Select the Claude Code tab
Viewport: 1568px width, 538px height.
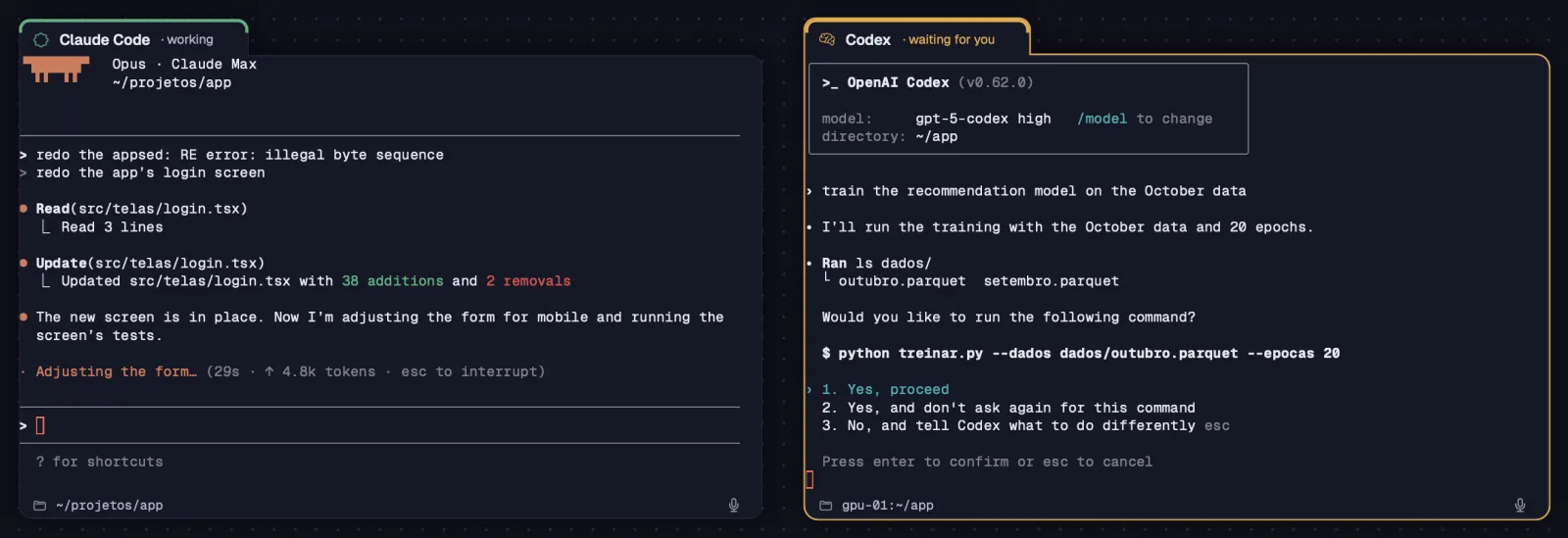point(133,39)
